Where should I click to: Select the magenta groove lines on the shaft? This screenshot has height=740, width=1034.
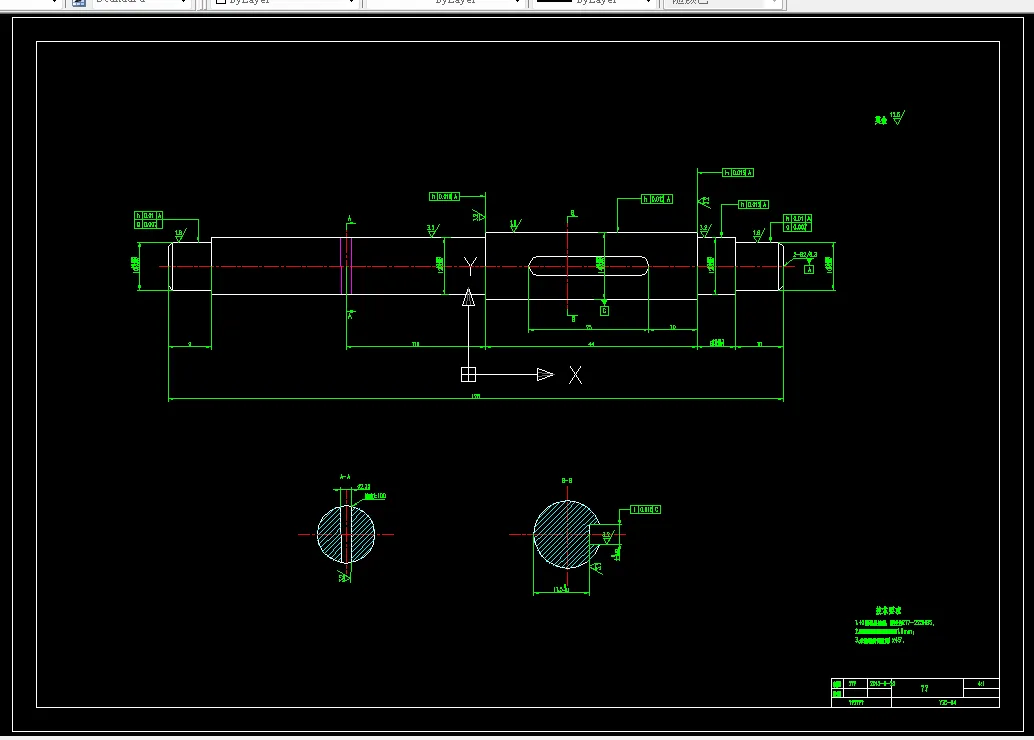pyautogui.click(x=346, y=266)
